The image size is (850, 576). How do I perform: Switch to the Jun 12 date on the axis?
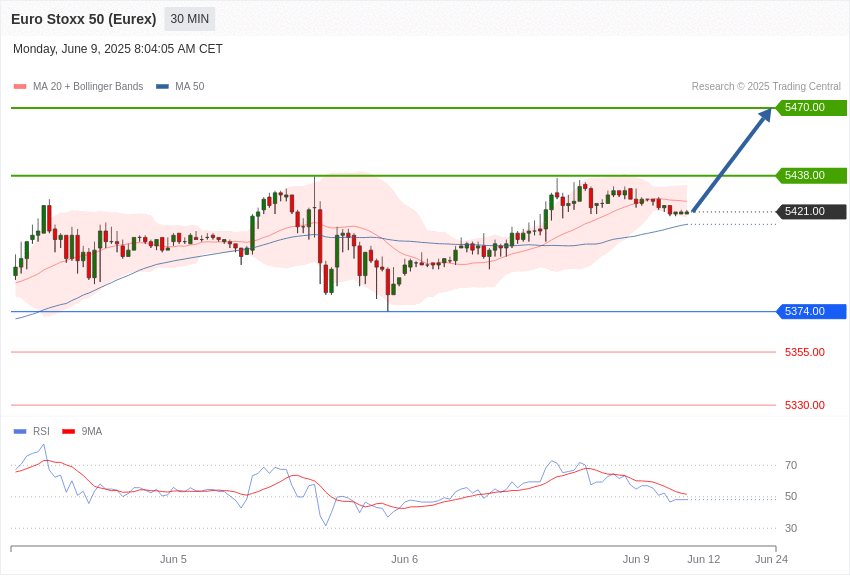pyautogui.click(x=703, y=559)
